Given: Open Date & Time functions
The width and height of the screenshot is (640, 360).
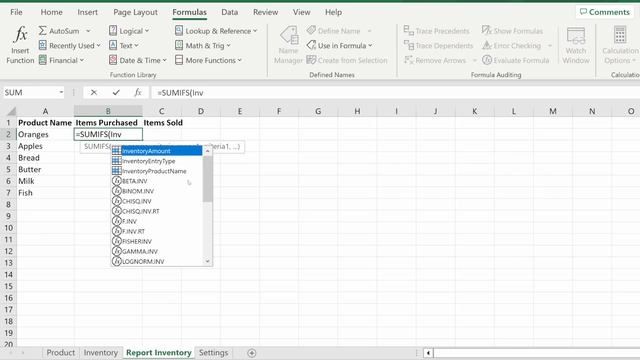Looking at the screenshot, I should pos(138,60).
